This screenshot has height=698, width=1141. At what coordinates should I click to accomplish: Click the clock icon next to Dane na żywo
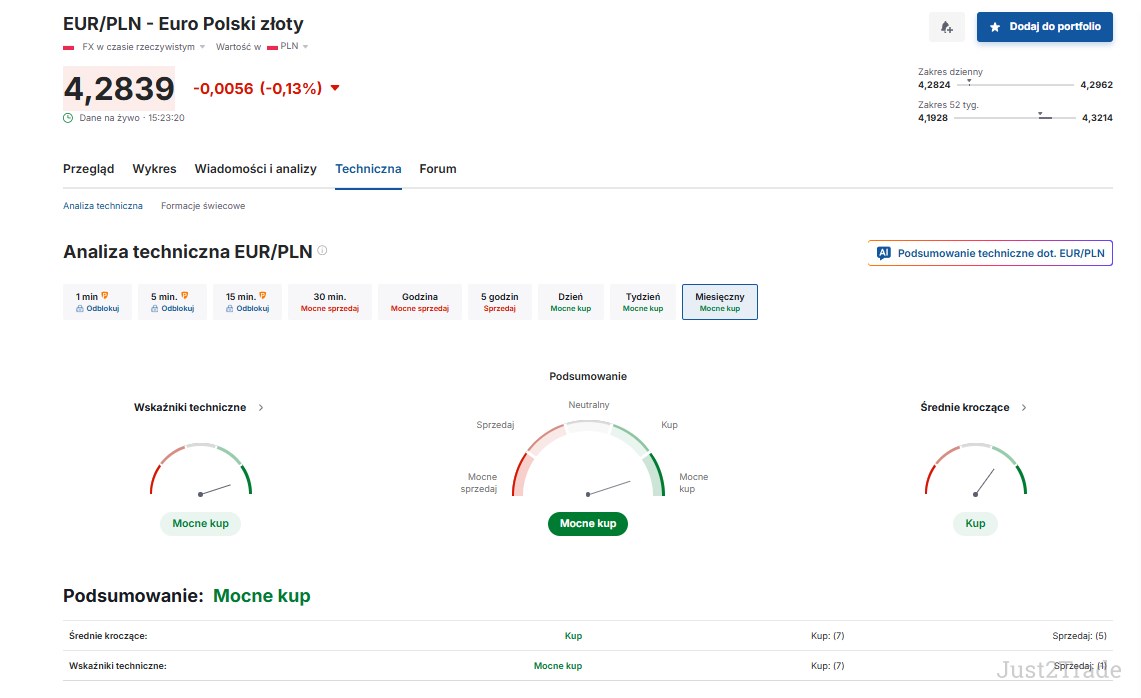(68, 118)
